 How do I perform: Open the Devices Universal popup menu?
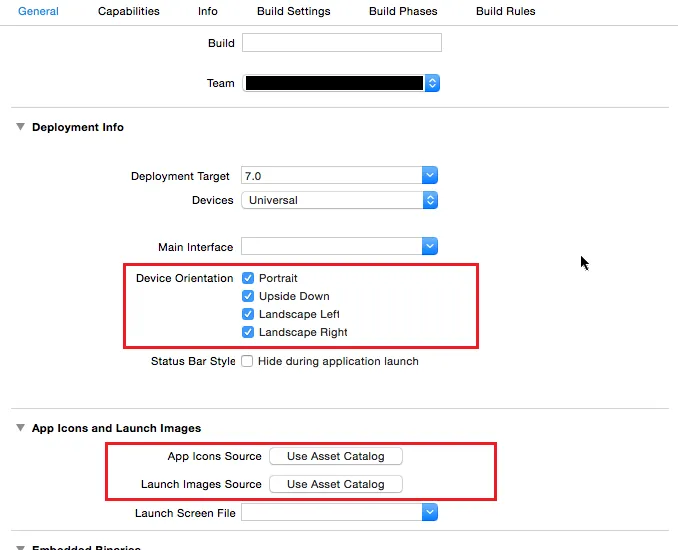(339, 200)
